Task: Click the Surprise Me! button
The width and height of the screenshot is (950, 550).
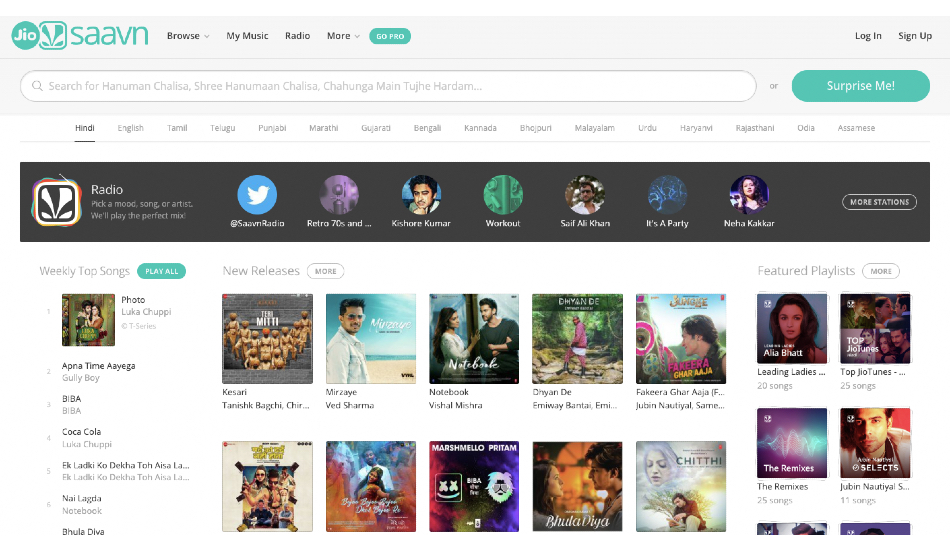Action: [x=860, y=86]
